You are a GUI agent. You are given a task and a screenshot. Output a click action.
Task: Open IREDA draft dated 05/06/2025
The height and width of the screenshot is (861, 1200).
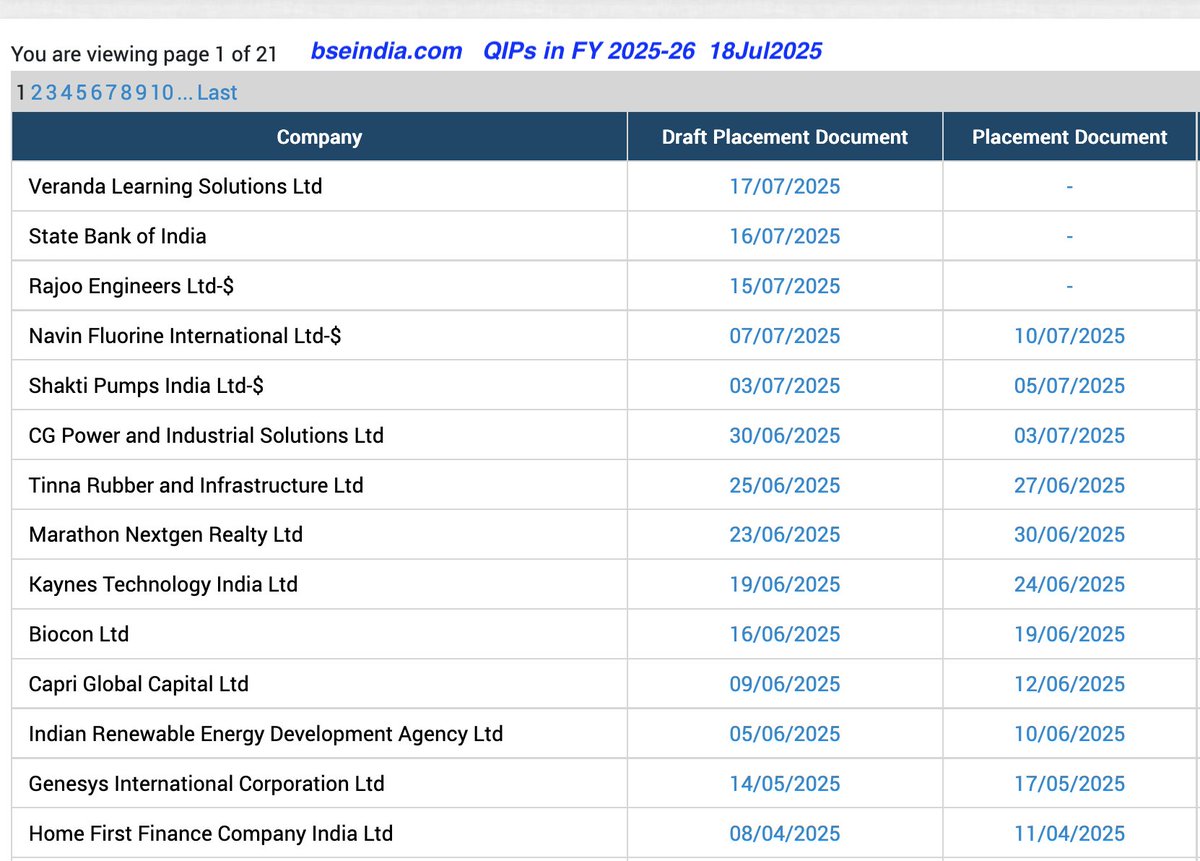point(785,734)
